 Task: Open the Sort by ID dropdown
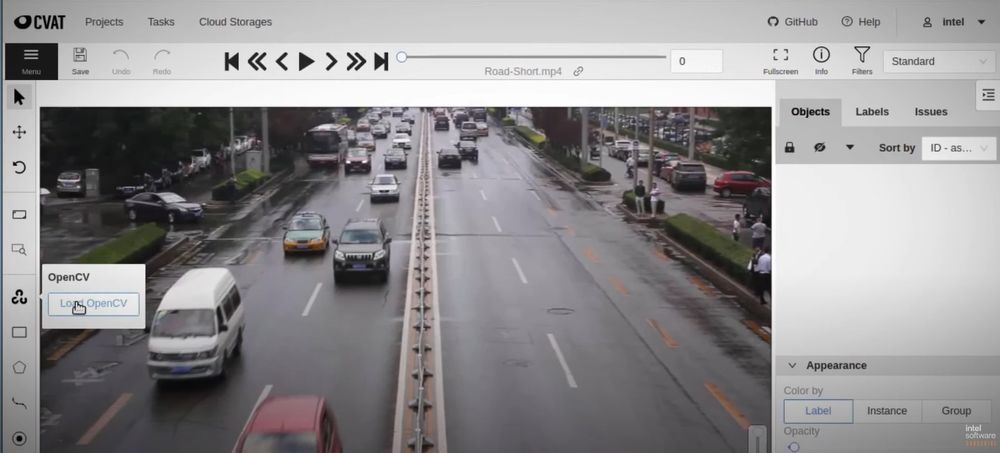coord(958,148)
